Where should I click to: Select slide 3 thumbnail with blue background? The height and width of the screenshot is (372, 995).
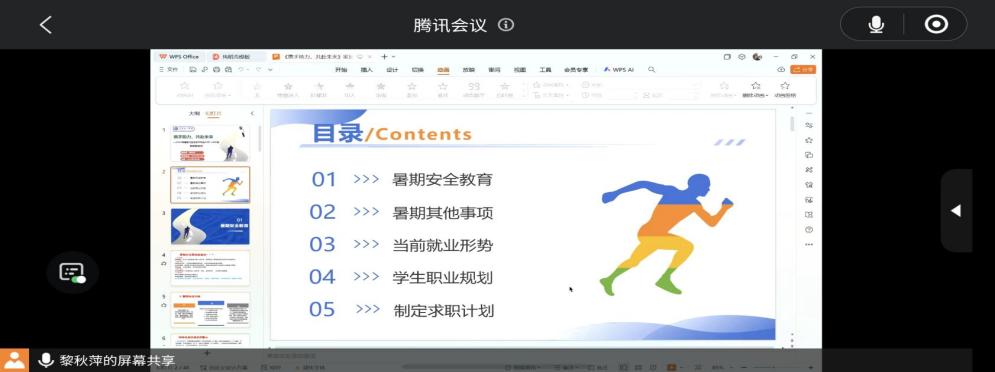point(210,226)
